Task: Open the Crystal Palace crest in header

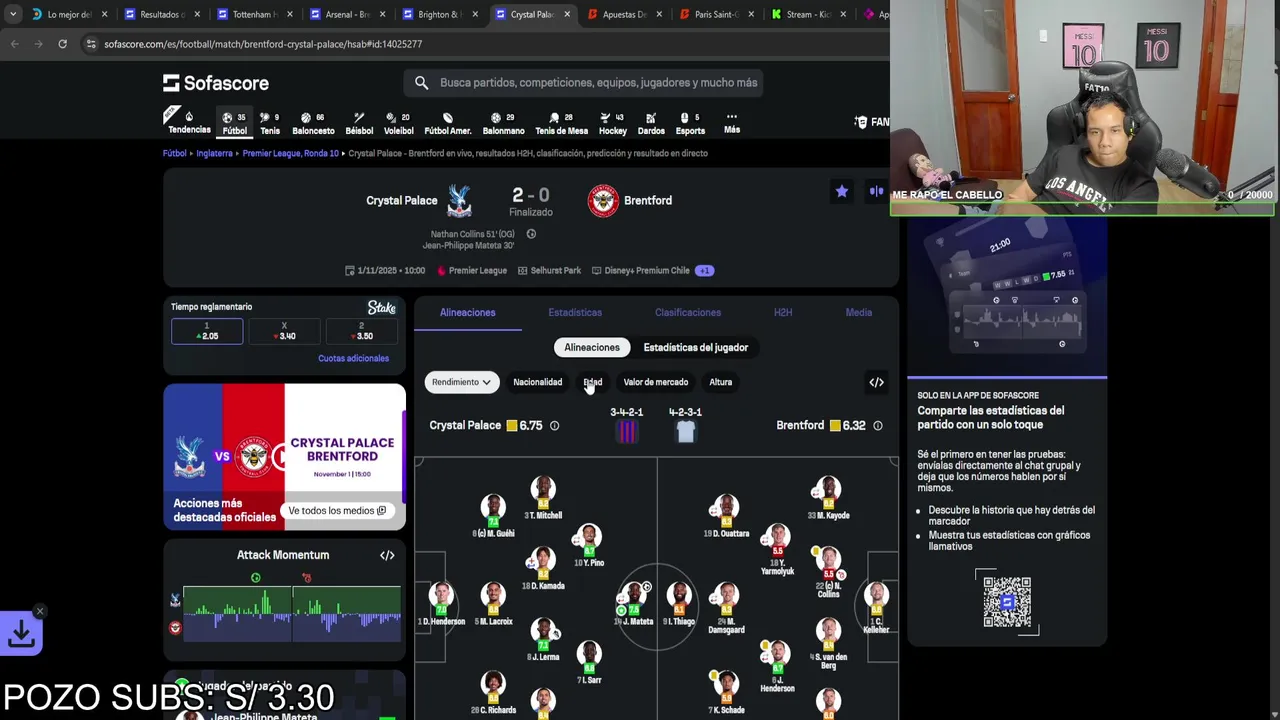Action: [x=459, y=200]
